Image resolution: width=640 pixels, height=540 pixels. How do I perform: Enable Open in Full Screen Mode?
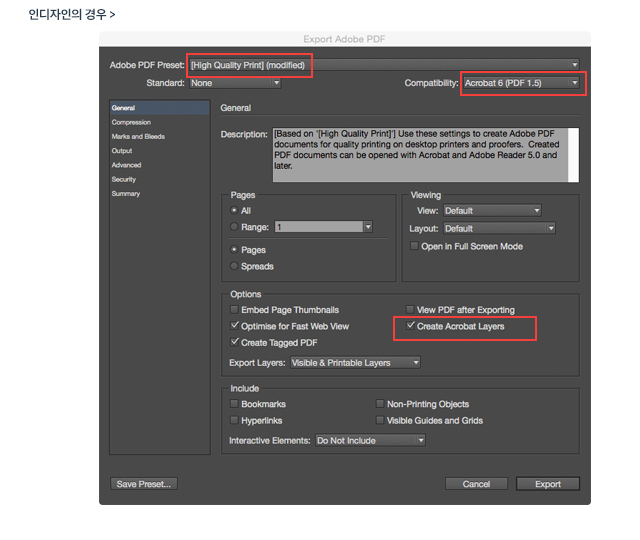coord(414,246)
